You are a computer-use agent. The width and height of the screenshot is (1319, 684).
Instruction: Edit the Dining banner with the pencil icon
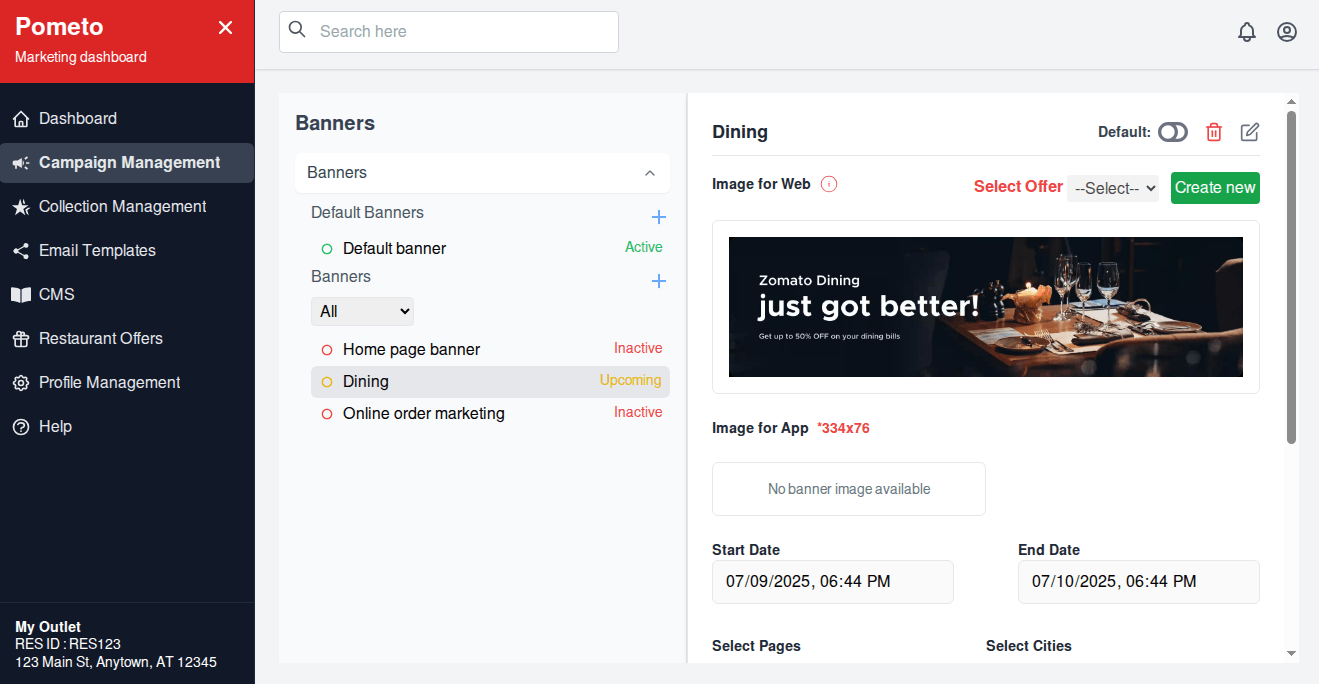[x=1249, y=131]
